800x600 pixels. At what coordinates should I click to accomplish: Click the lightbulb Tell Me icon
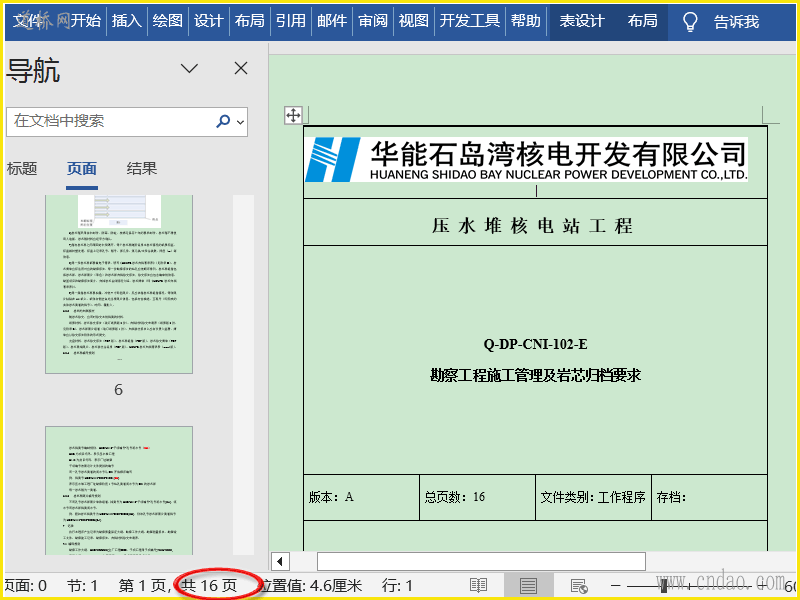(x=690, y=22)
